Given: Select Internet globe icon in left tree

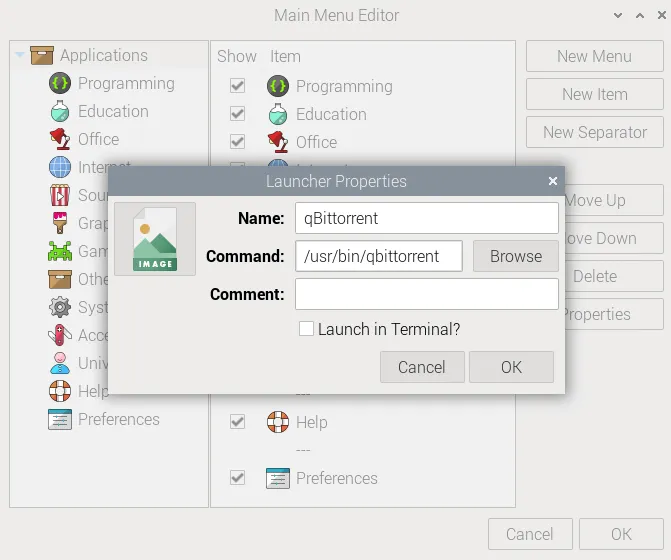Looking at the screenshot, I should [60, 167].
